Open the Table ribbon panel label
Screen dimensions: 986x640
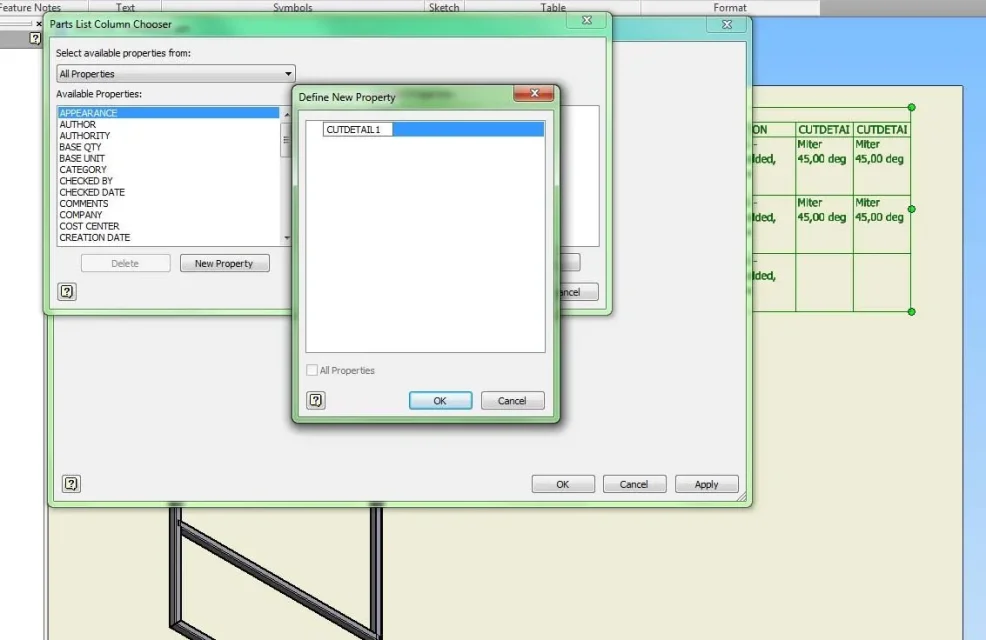tap(553, 8)
